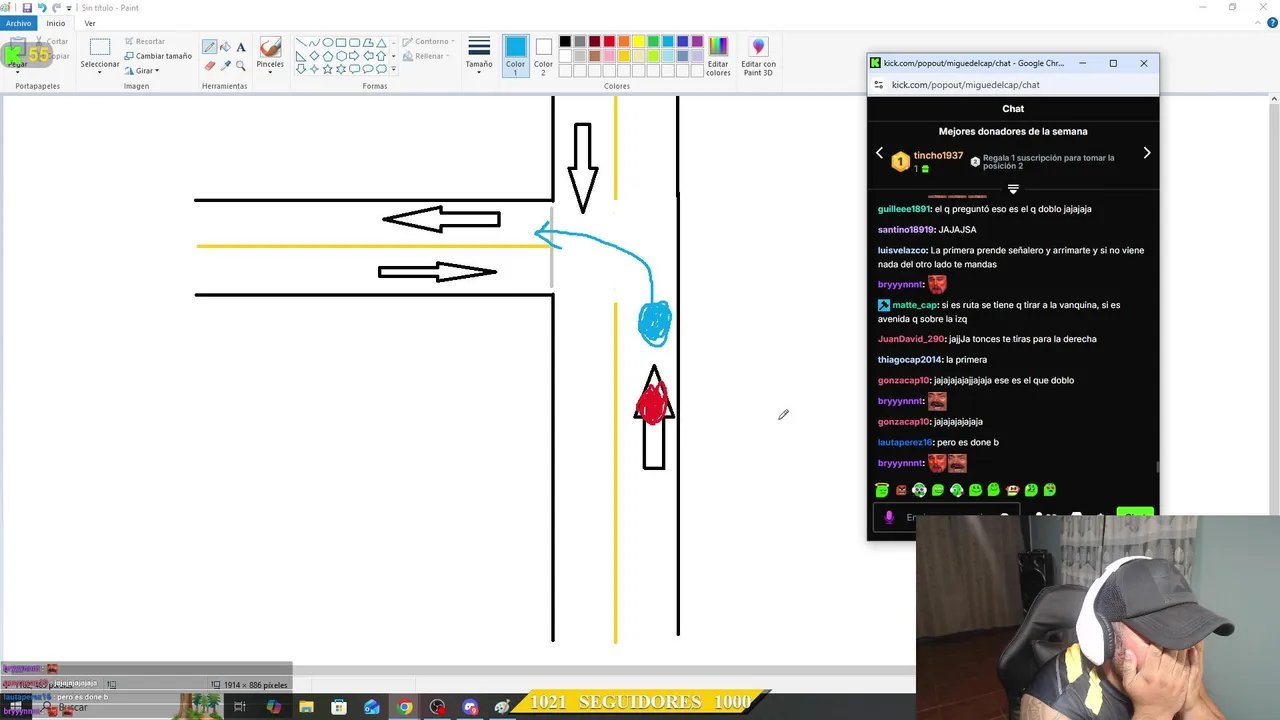
Task: Open the Paint palette icon on the taskbar
Action: coord(503,707)
